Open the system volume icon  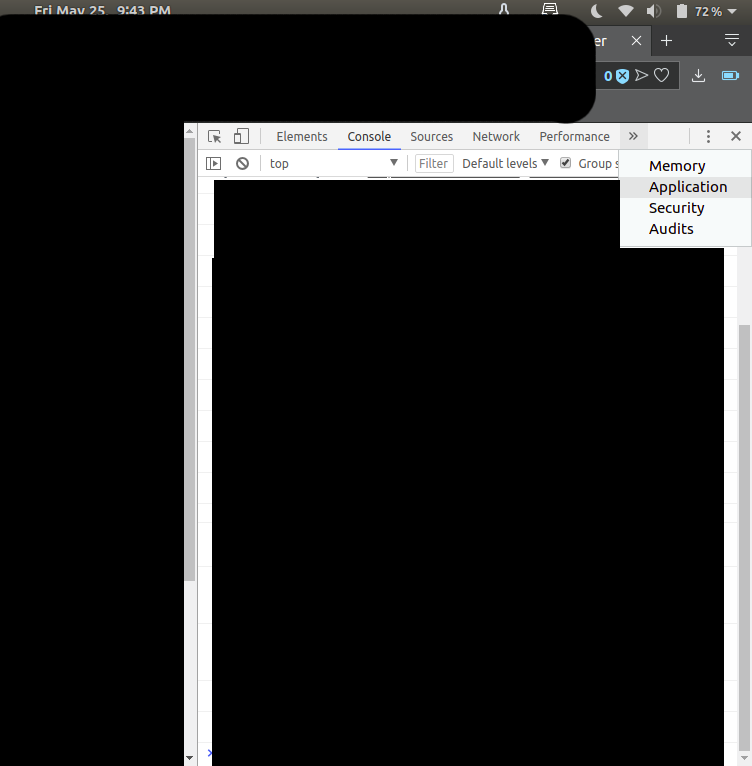pyautogui.click(x=653, y=11)
